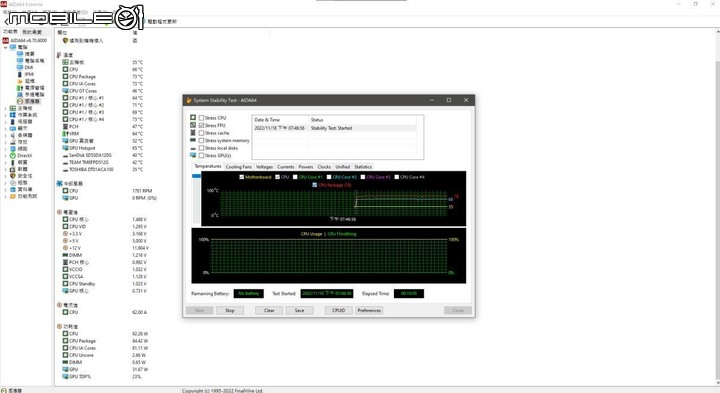
Task: Click the VCCSA voltage sensor icon
Action: 65,276
